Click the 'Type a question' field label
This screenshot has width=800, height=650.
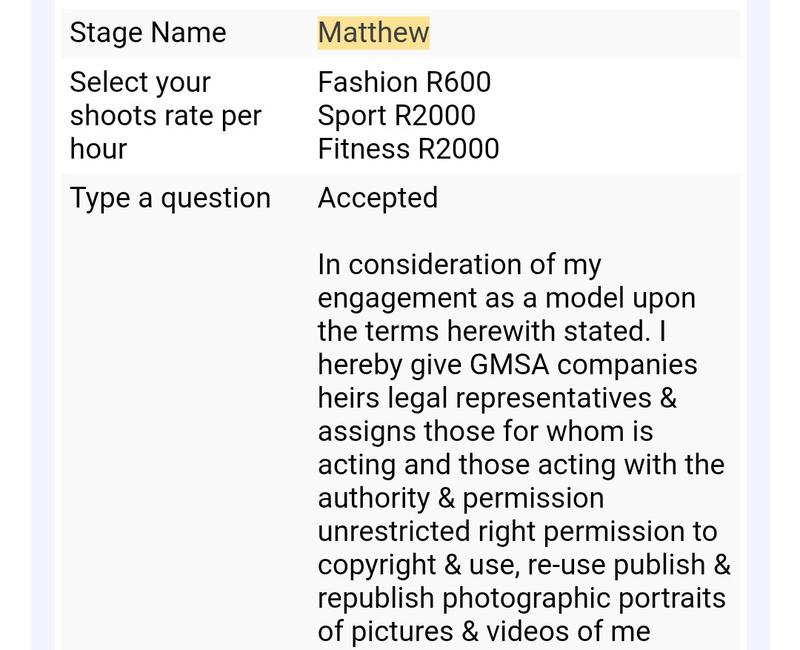(170, 198)
